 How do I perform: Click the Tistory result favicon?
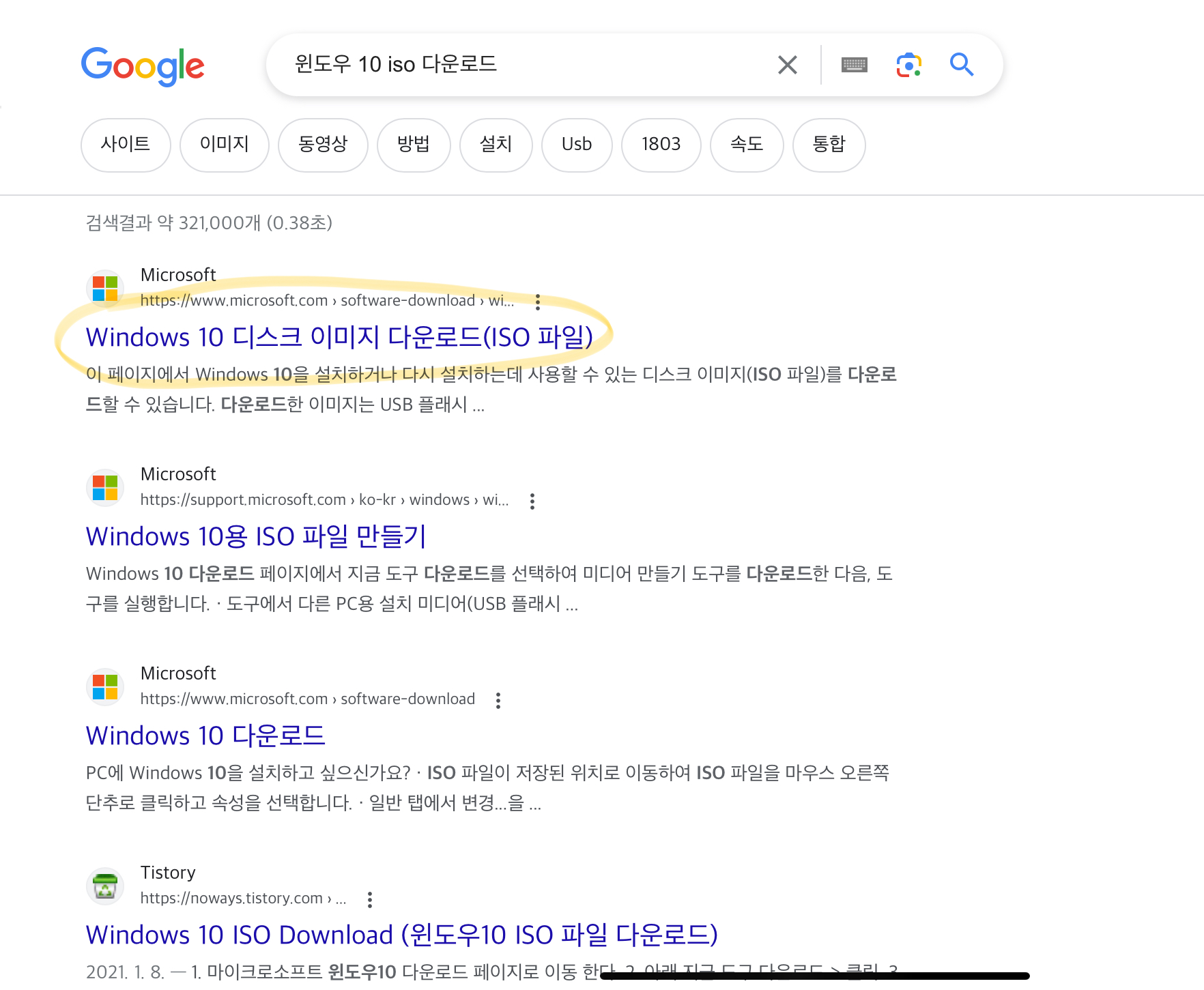pos(105,886)
